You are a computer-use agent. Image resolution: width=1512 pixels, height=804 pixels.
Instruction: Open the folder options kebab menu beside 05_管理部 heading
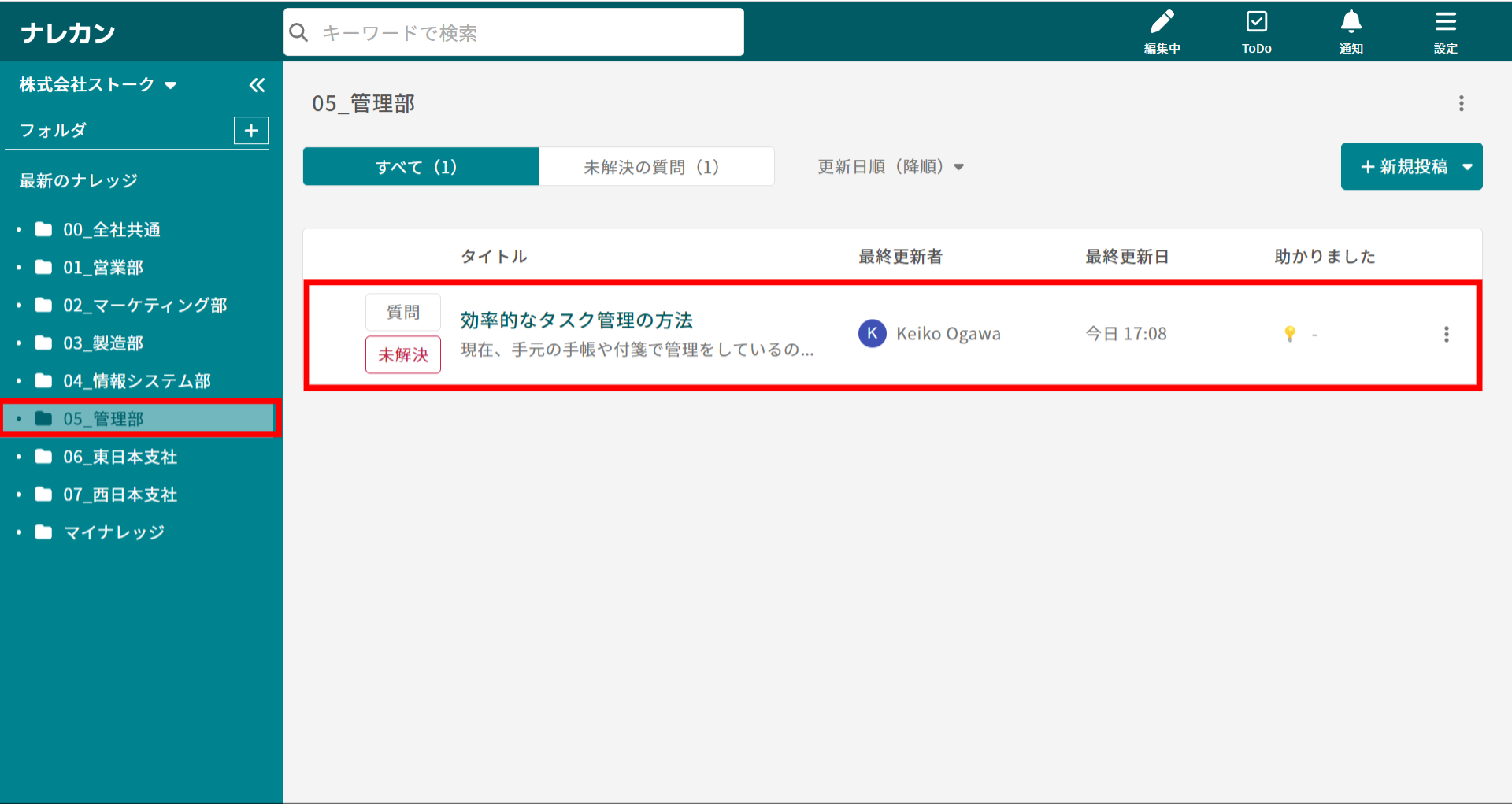click(1461, 104)
